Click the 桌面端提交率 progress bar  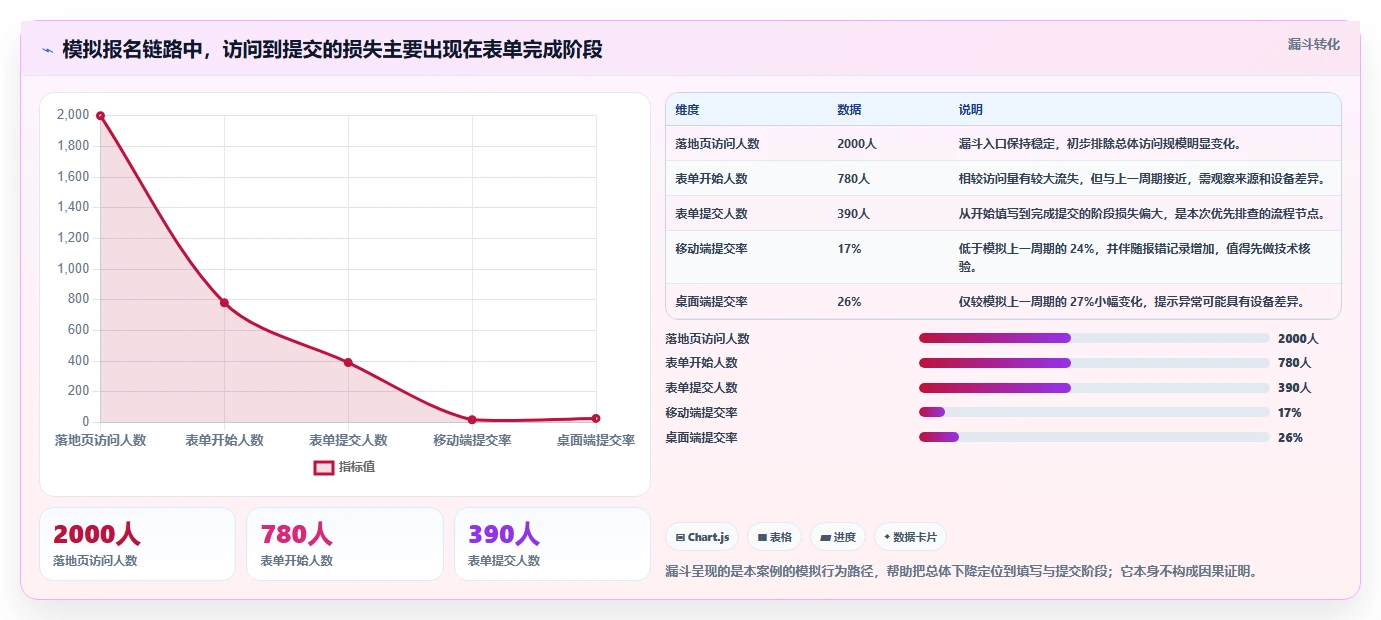point(1094,437)
